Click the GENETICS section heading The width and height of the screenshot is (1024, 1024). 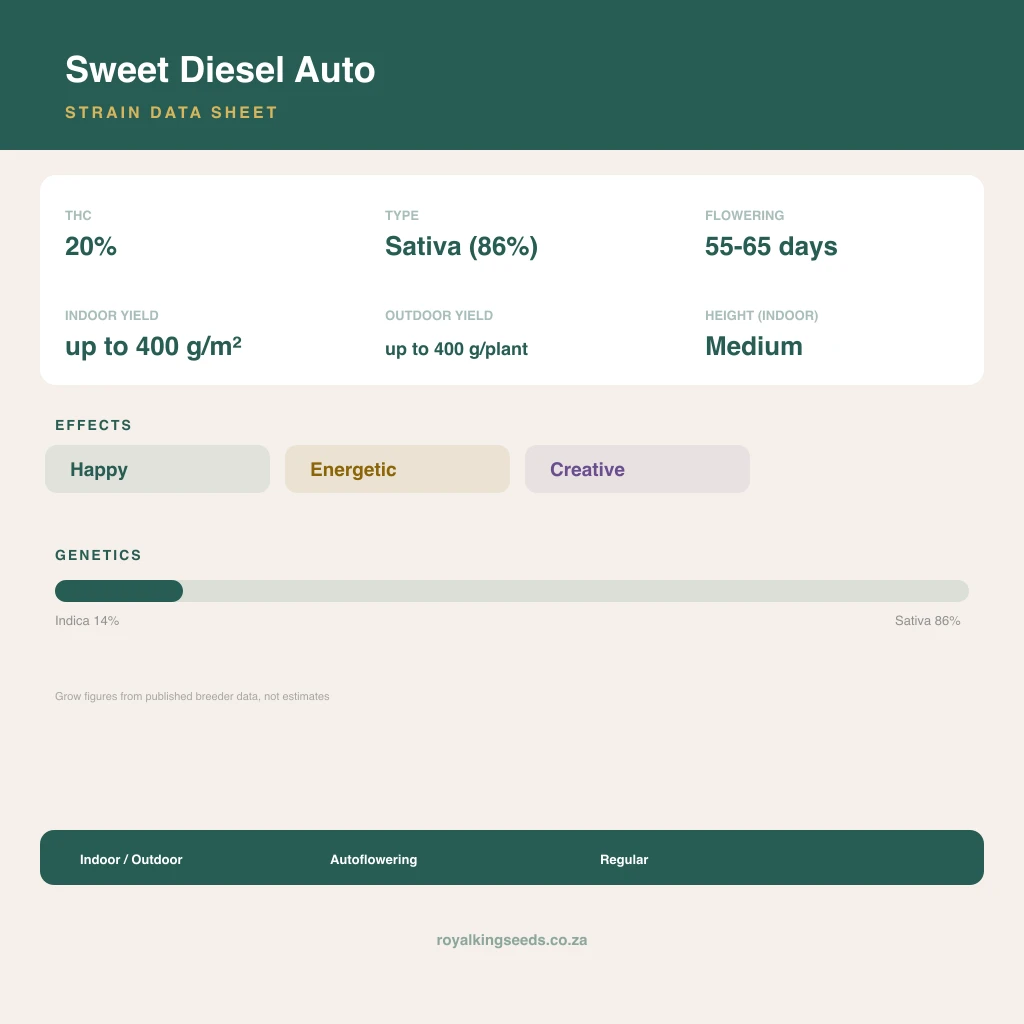click(98, 555)
